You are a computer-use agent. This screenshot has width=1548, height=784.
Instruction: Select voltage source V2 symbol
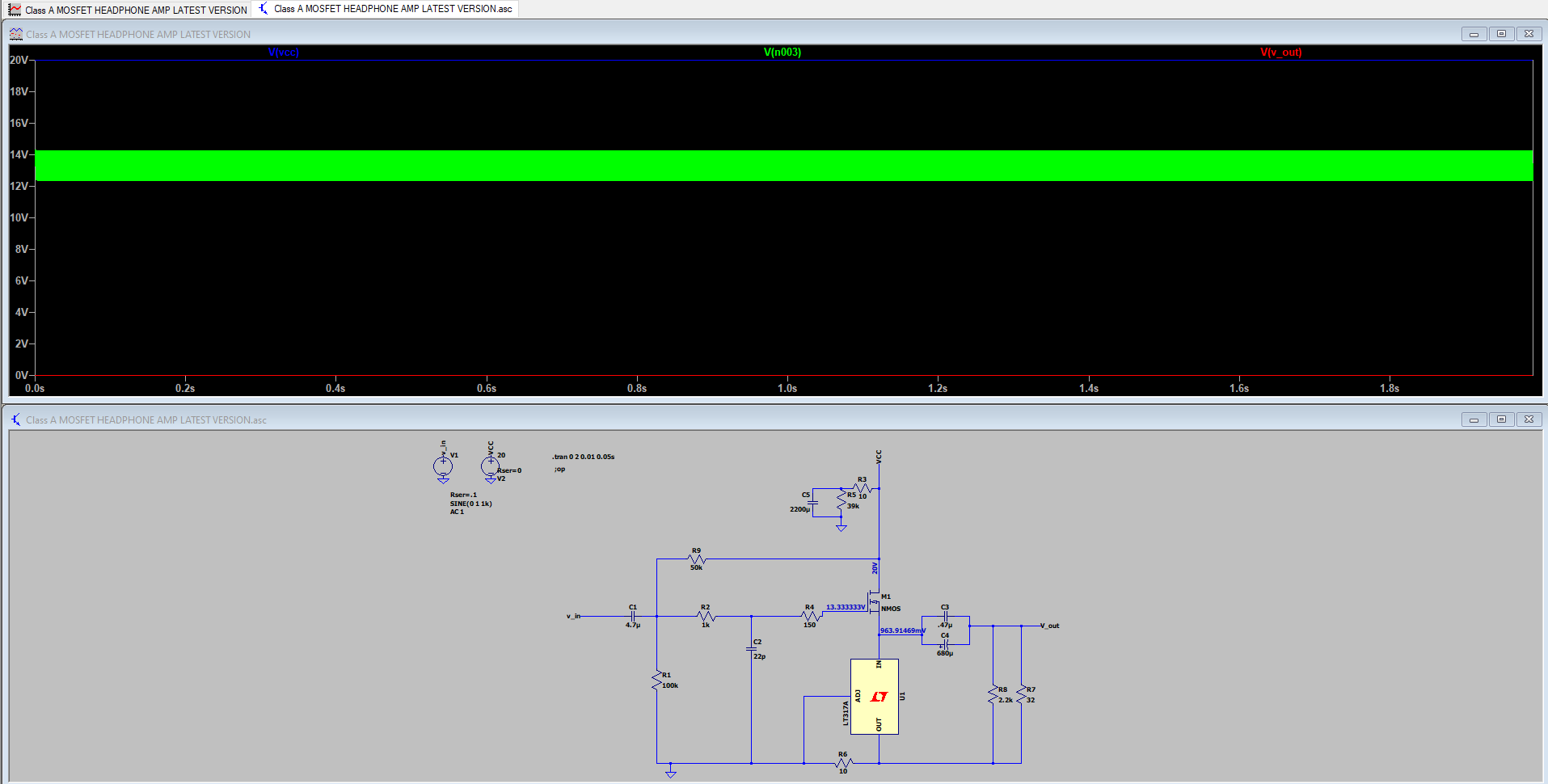(490, 466)
